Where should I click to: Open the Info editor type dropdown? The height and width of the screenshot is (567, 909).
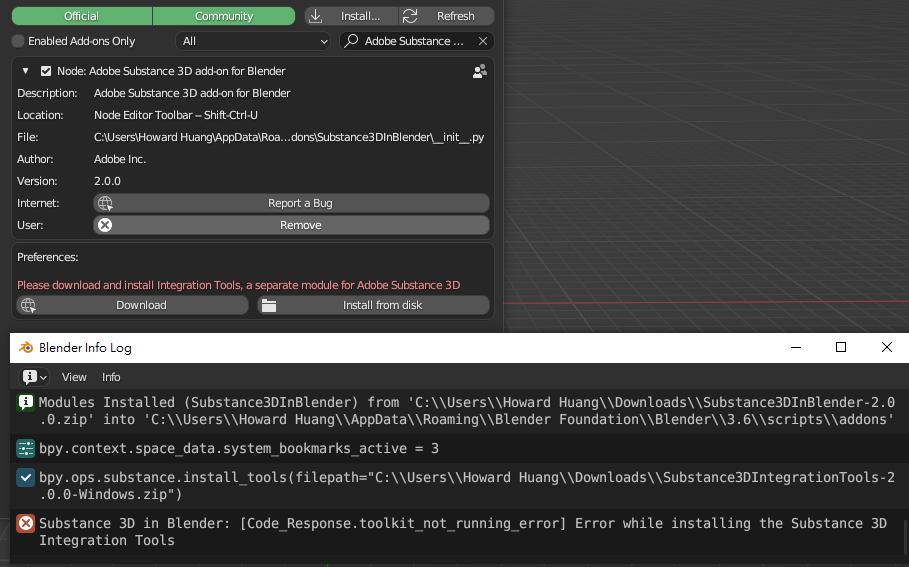[34, 377]
